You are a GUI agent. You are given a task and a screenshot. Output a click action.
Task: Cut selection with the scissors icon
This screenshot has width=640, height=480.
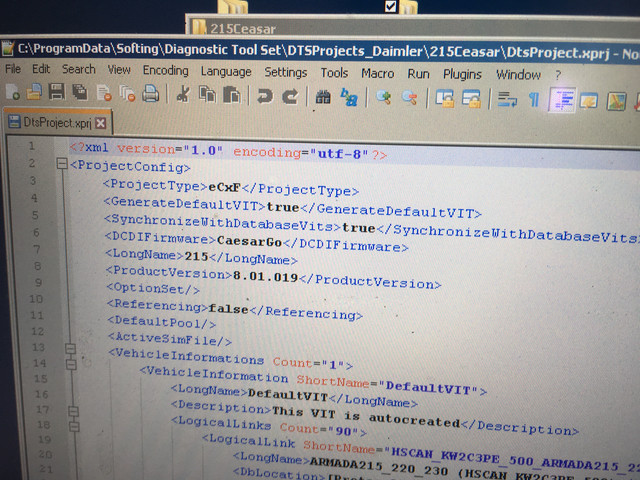(x=183, y=94)
